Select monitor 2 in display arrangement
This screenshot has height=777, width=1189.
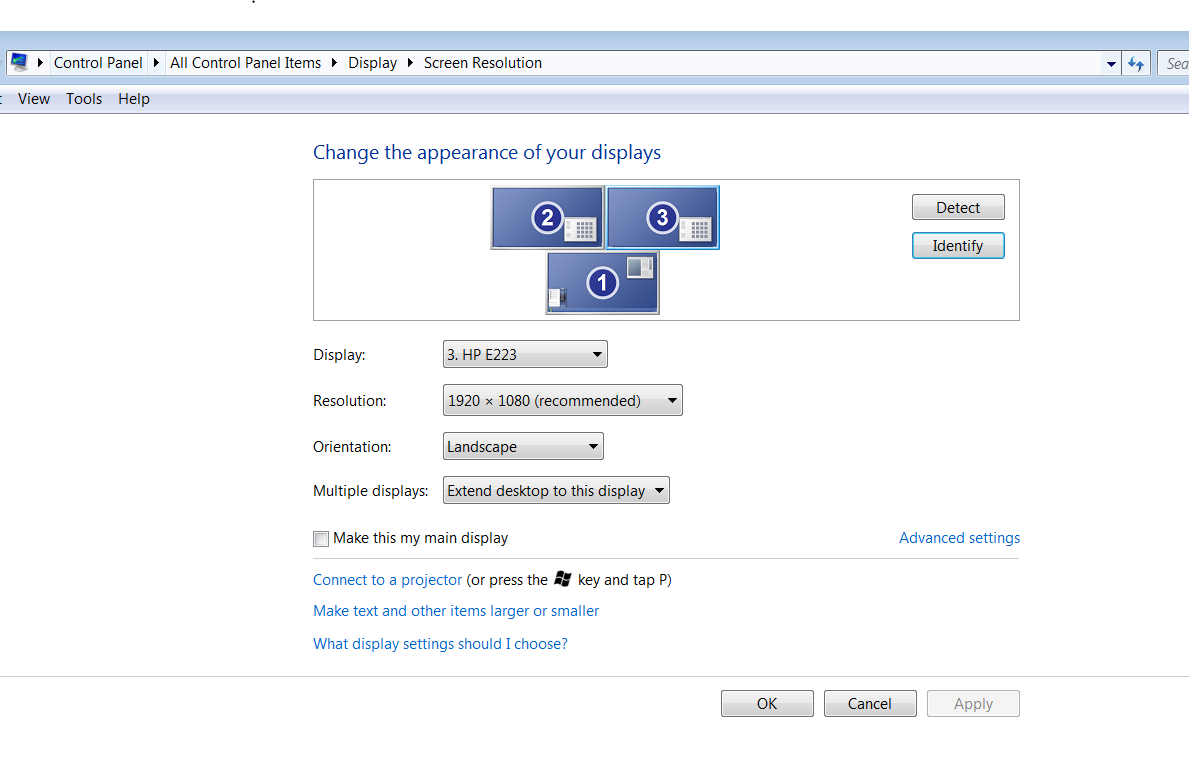click(547, 218)
